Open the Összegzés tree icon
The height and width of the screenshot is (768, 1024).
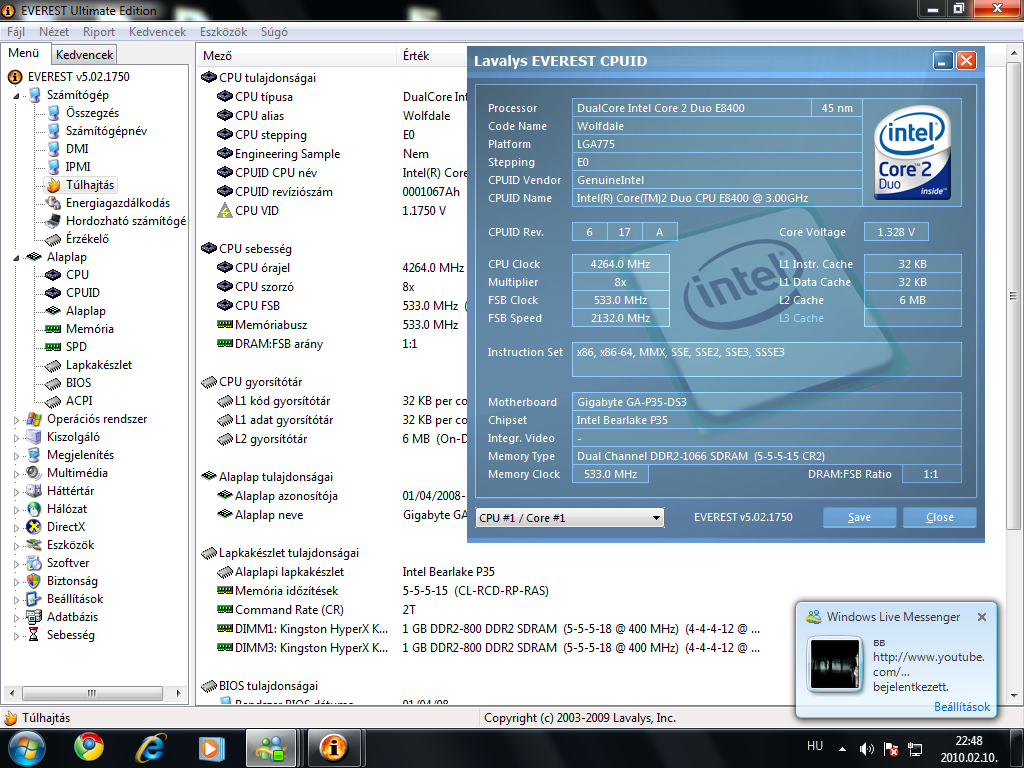54,113
